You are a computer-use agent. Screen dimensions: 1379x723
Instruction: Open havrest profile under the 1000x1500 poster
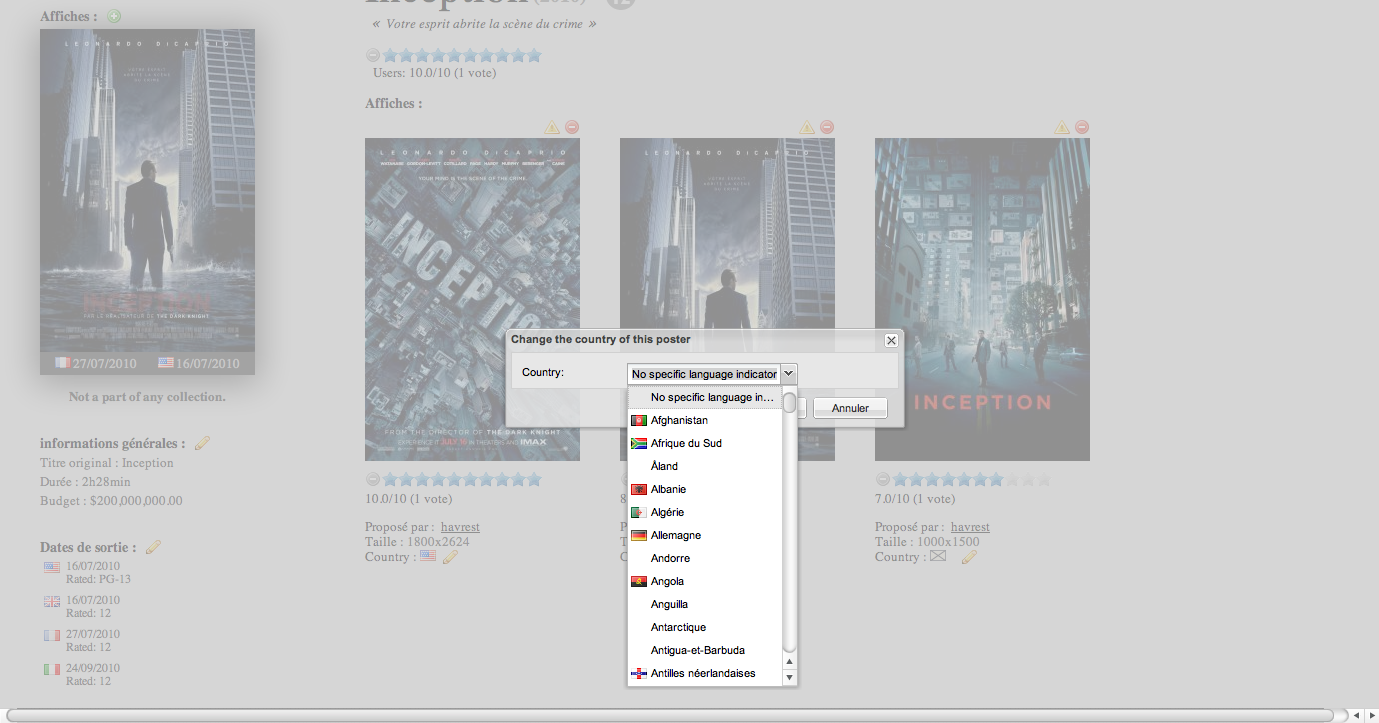pos(970,527)
